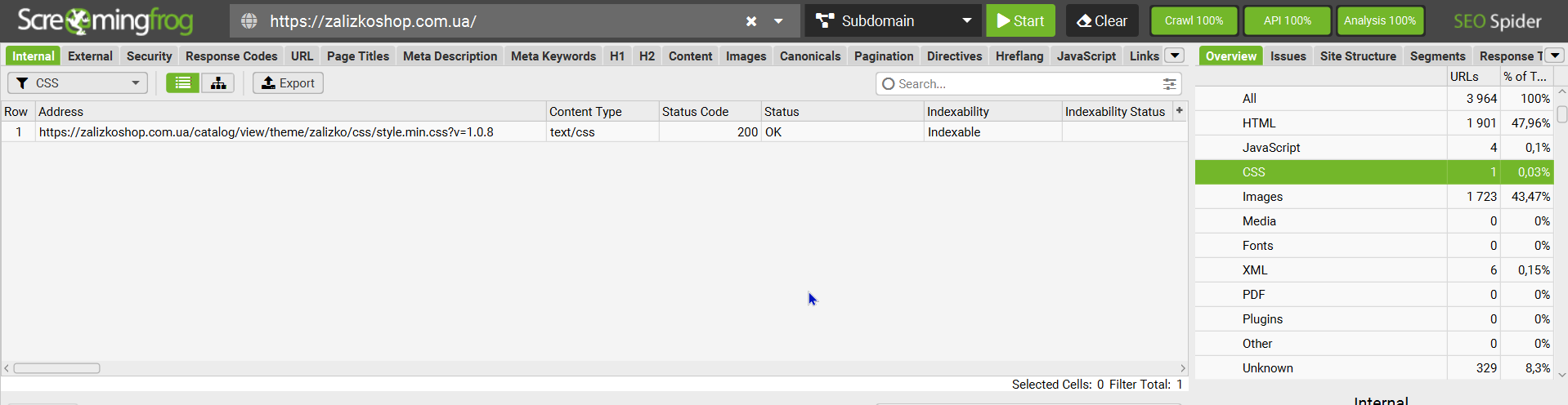Click the left arrow of the horizontal scrollbar
Screen dimensions: 1568x405
[7, 368]
